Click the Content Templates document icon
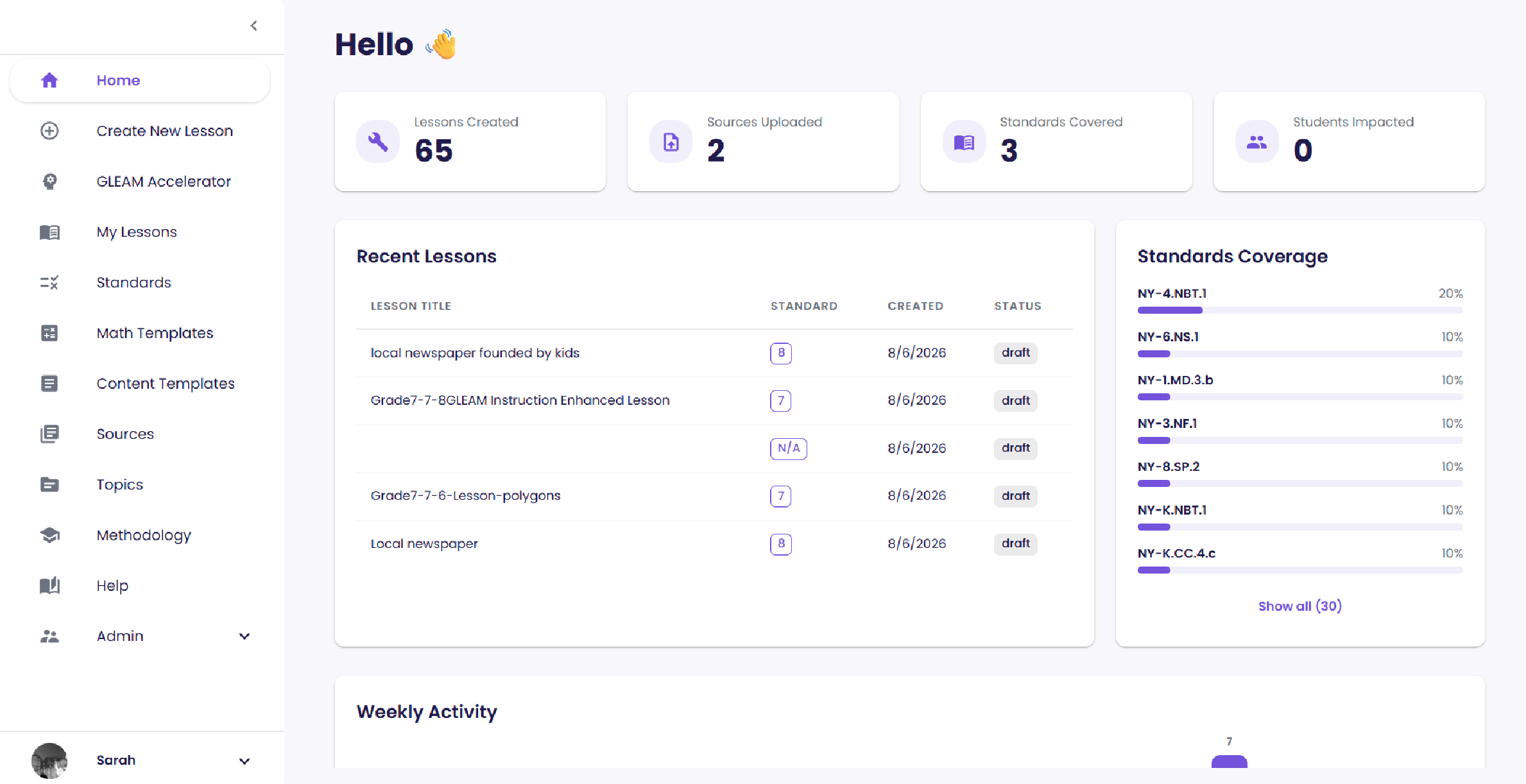This screenshot has height=784, width=1526. (x=49, y=384)
